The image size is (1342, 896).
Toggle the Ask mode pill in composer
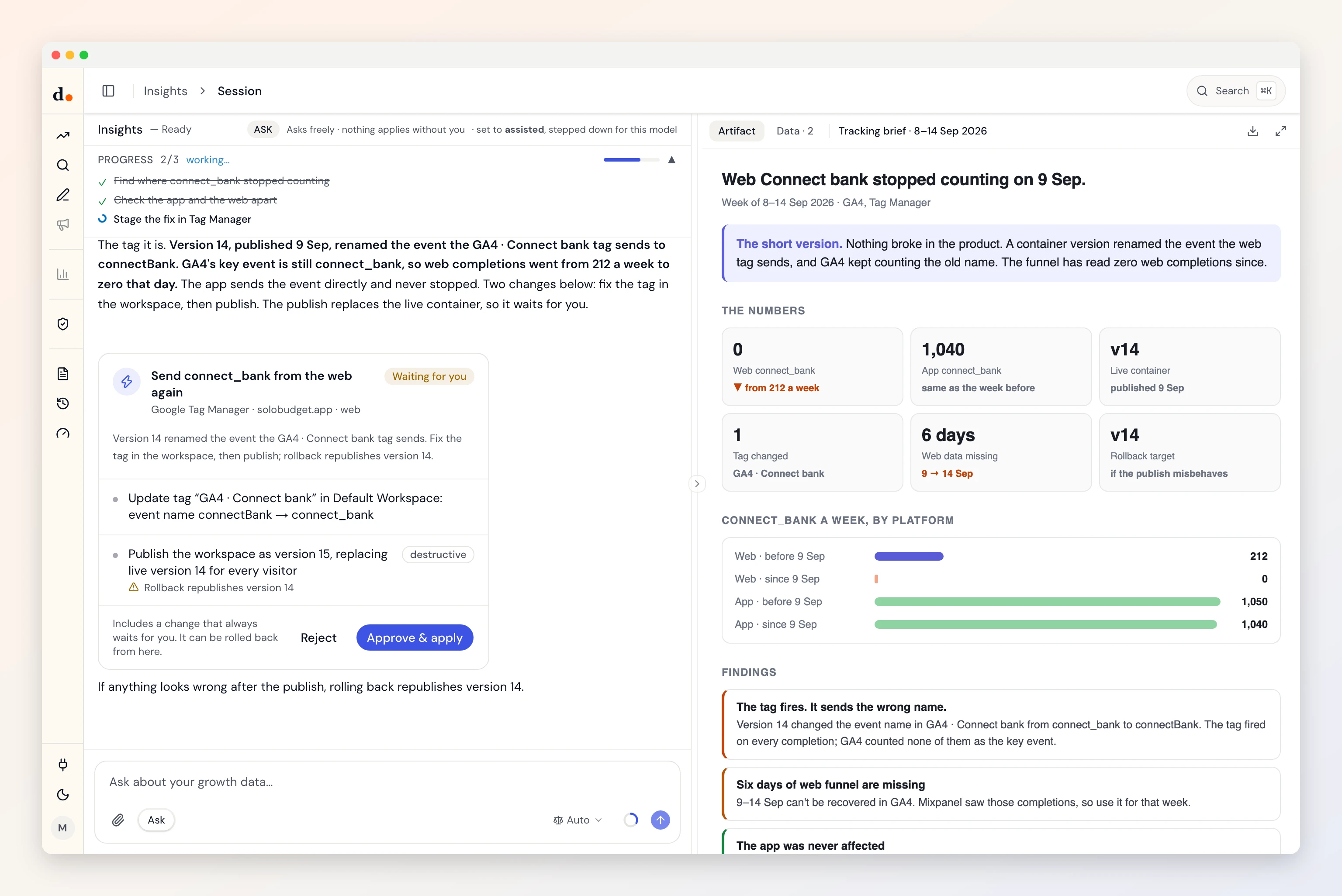pos(156,820)
